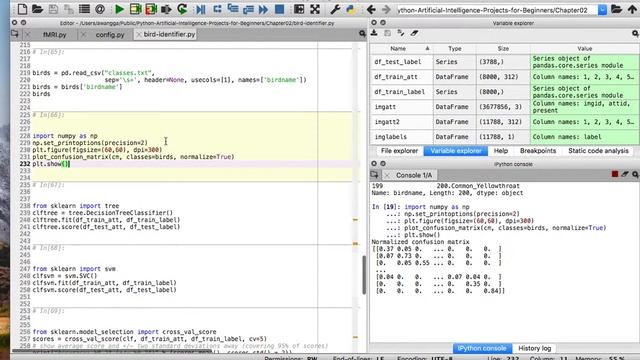Viewport: 640px width, 360px height.
Task: Interrupt kernel red stop button
Action: pos(615,174)
